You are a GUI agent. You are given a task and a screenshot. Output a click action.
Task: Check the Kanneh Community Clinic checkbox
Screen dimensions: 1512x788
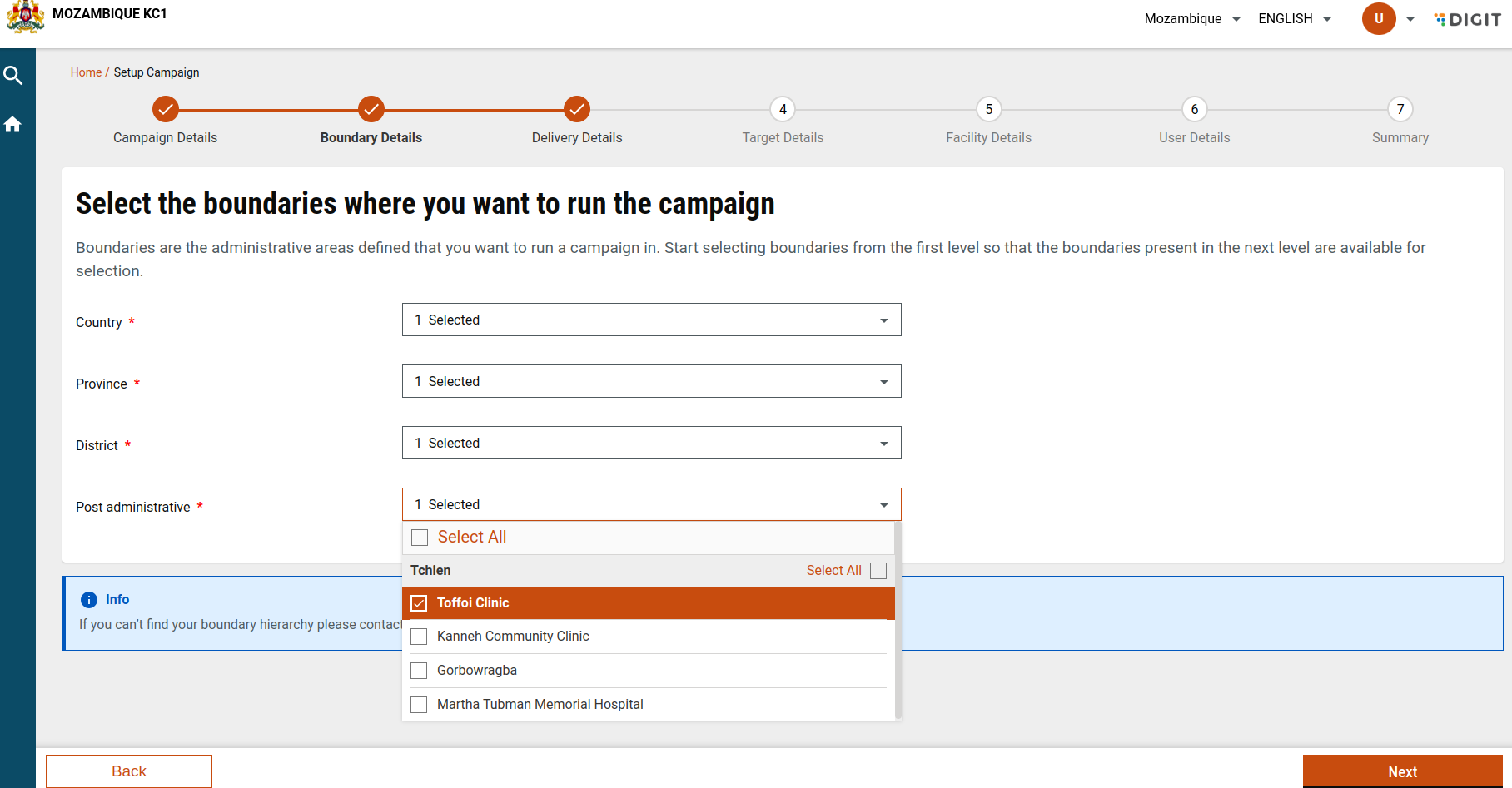tap(420, 637)
